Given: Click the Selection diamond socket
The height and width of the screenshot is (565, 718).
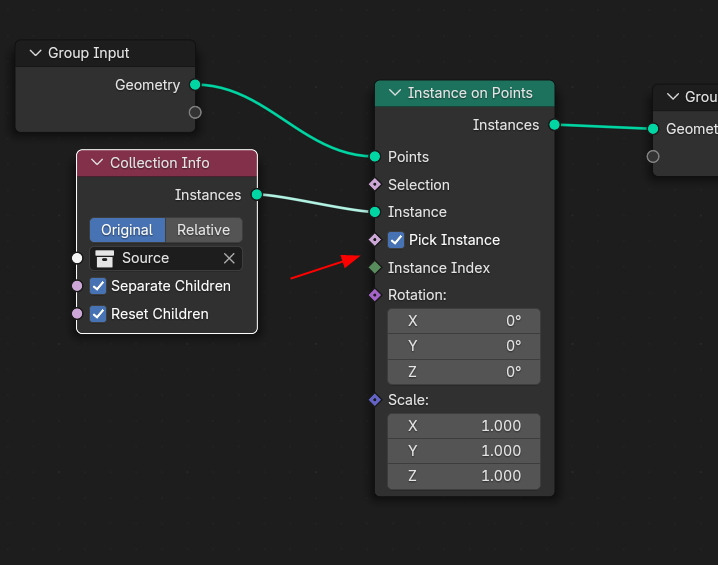Looking at the screenshot, I should [375, 185].
